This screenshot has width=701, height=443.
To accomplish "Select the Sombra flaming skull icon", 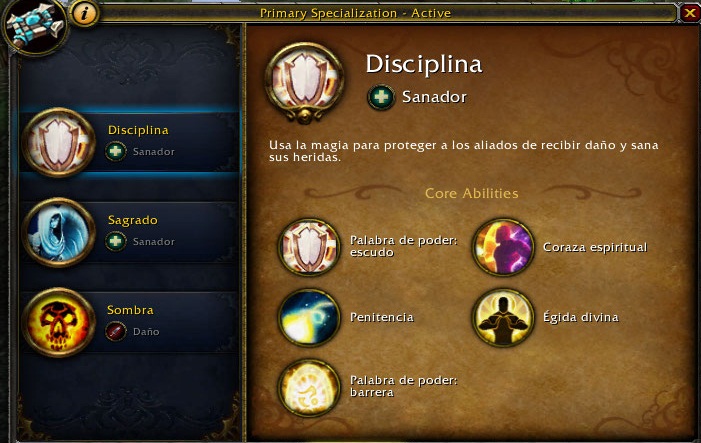I will (59, 322).
